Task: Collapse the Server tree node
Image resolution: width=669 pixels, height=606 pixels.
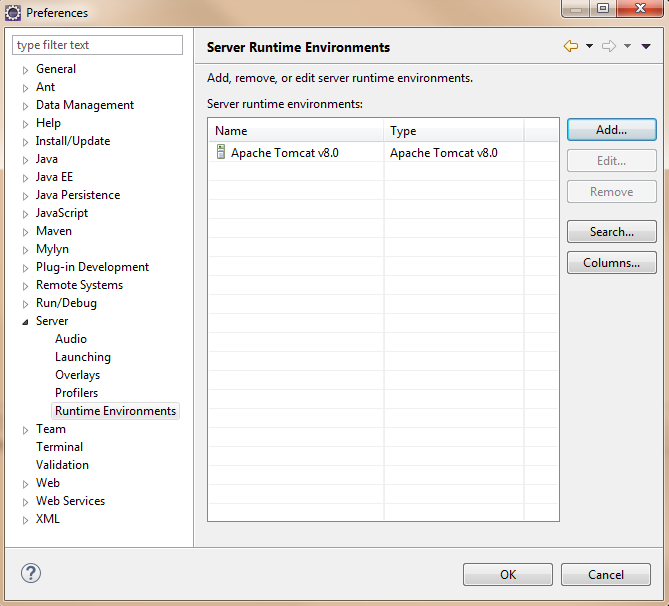Action: [x=25, y=322]
